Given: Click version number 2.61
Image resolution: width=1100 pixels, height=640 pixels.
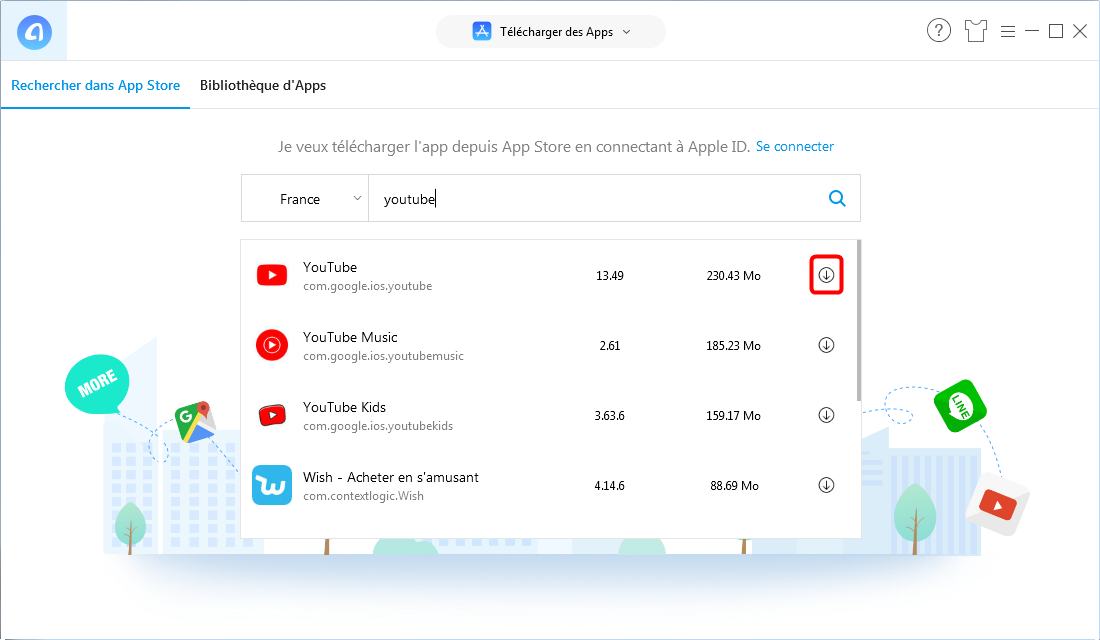Looking at the screenshot, I should tap(610, 346).
